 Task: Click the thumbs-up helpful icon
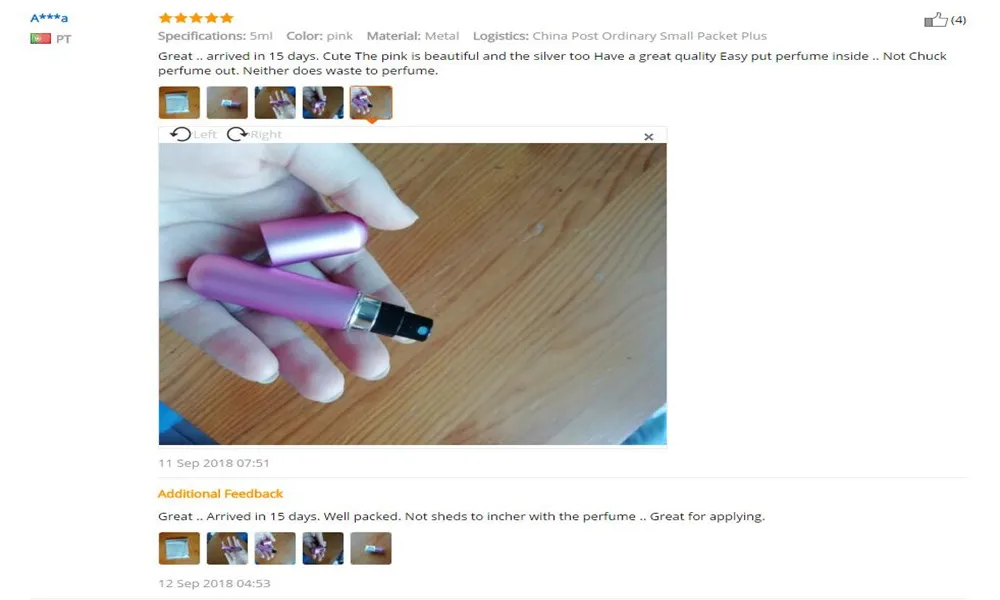coord(936,20)
